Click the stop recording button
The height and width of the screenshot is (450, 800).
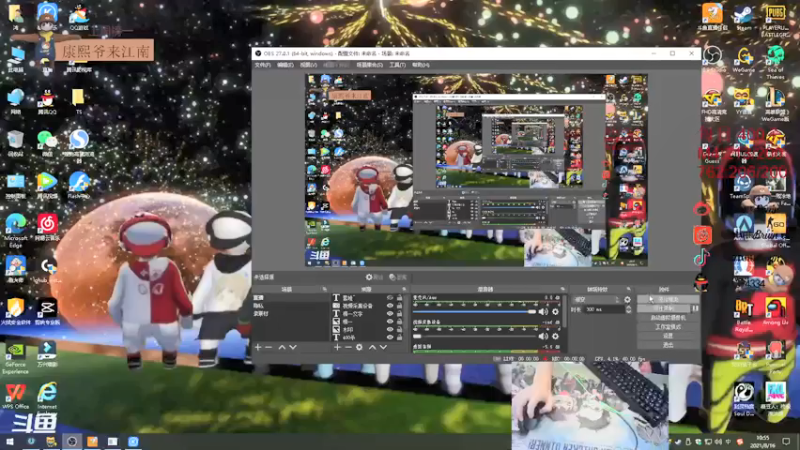click(x=663, y=309)
